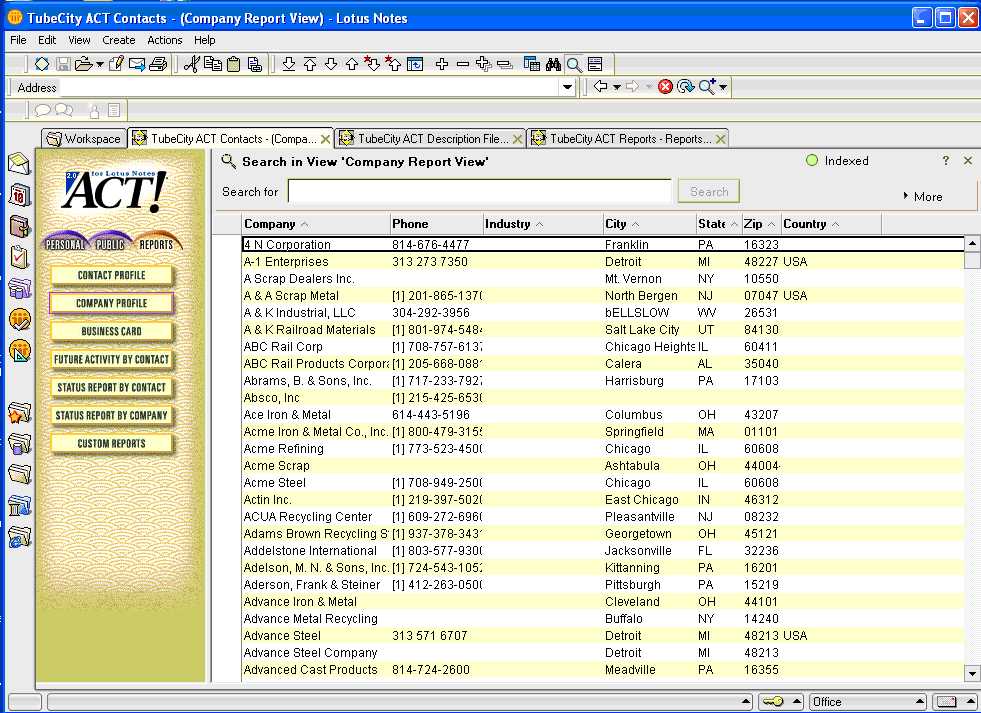This screenshot has height=713, width=981.
Task: Expand the More search options
Action: point(923,196)
